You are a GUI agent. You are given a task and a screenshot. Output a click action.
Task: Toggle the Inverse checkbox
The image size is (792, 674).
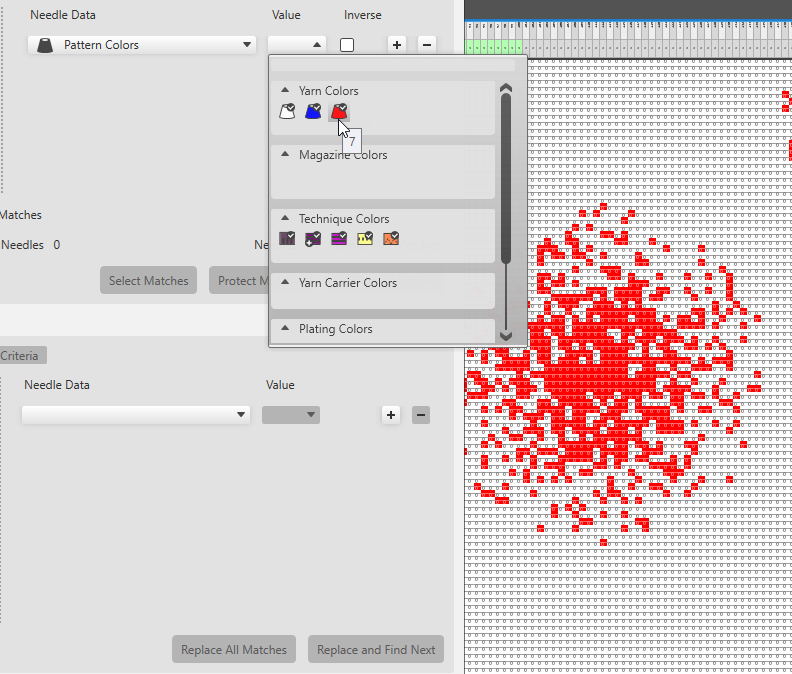(347, 45)
